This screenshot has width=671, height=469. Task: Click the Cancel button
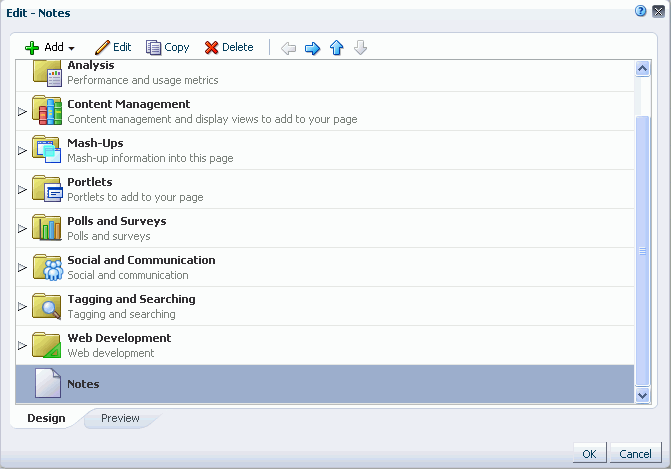click(x=635, y=454)
